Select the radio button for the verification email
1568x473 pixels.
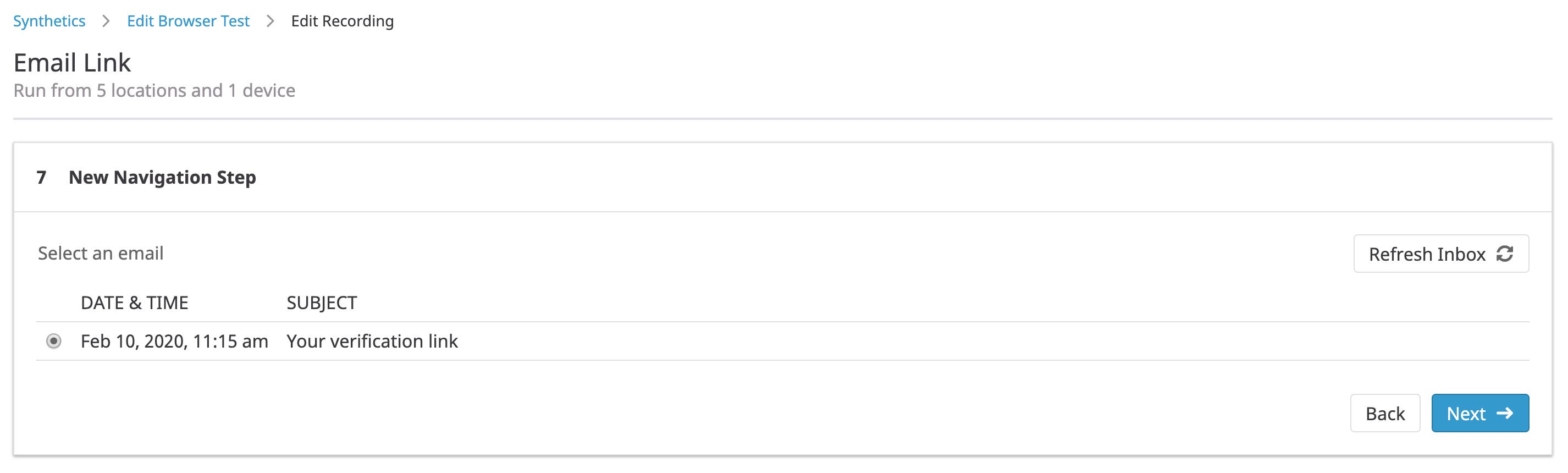[54, 342]
